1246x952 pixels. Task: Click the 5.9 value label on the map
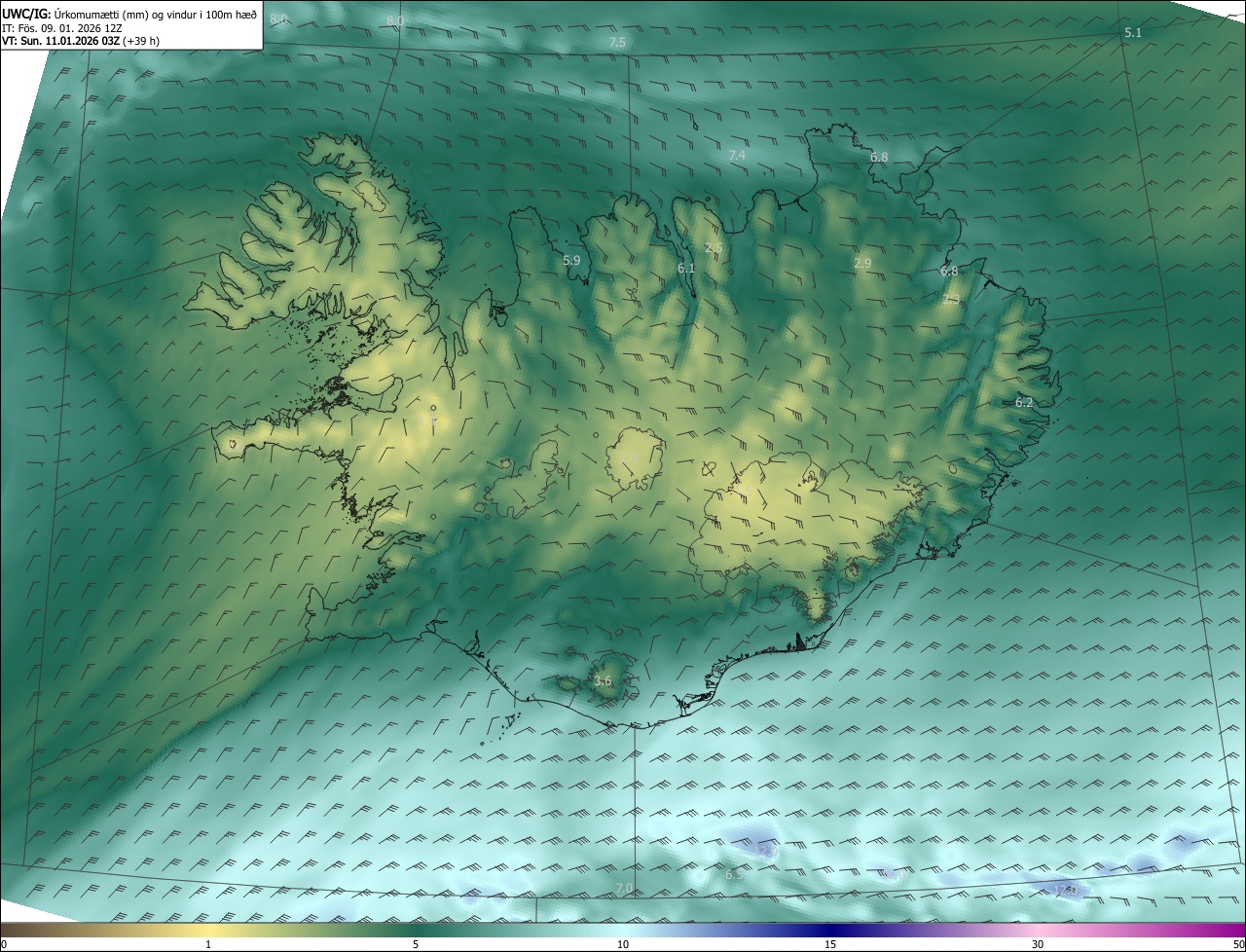coord(571,261)
